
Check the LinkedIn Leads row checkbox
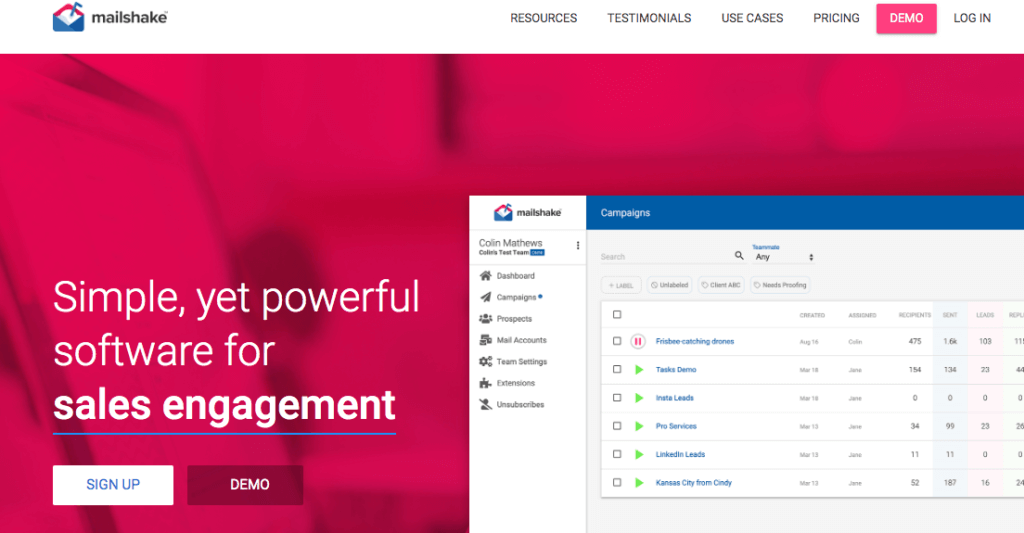[616, 454]
